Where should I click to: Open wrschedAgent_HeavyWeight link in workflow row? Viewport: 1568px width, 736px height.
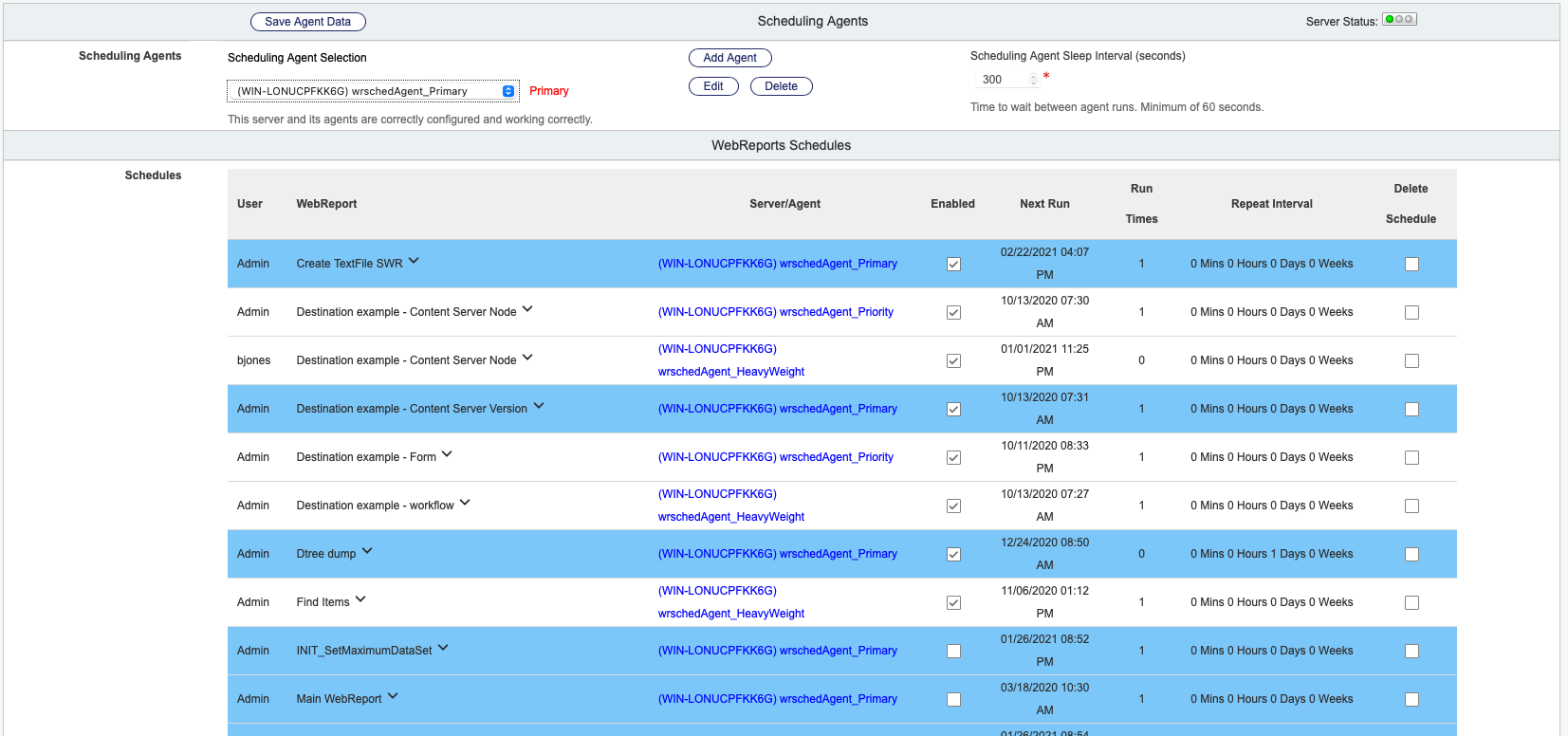click(x=731, y=506)
